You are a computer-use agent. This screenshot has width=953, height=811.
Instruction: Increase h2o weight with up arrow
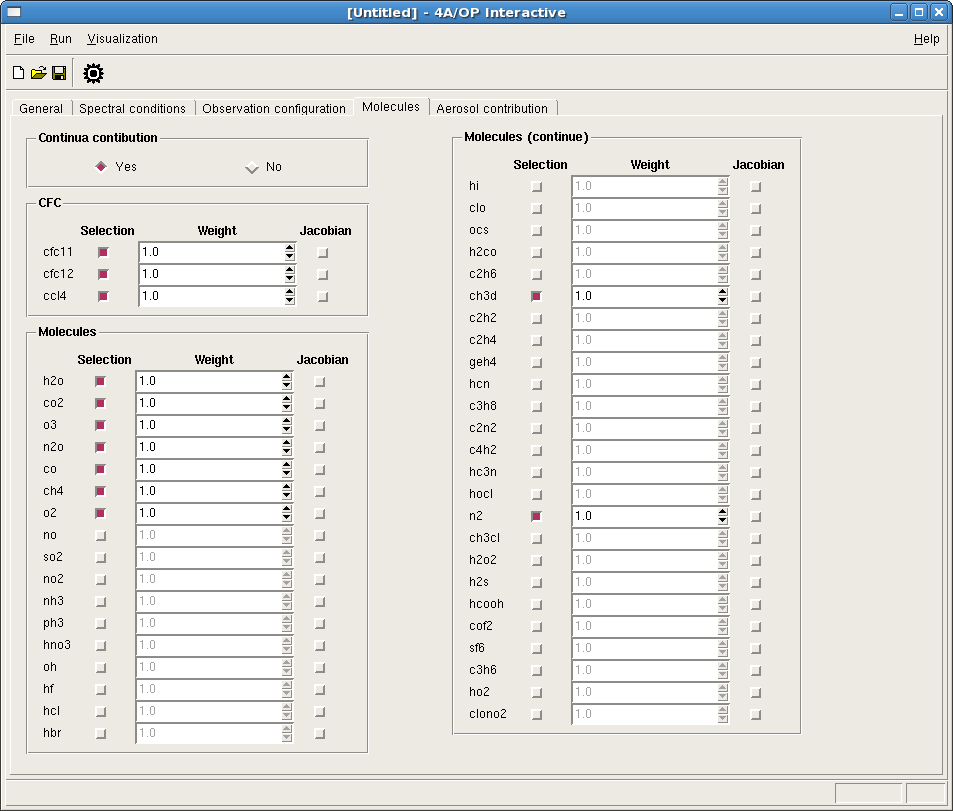[x=286, y=377]
